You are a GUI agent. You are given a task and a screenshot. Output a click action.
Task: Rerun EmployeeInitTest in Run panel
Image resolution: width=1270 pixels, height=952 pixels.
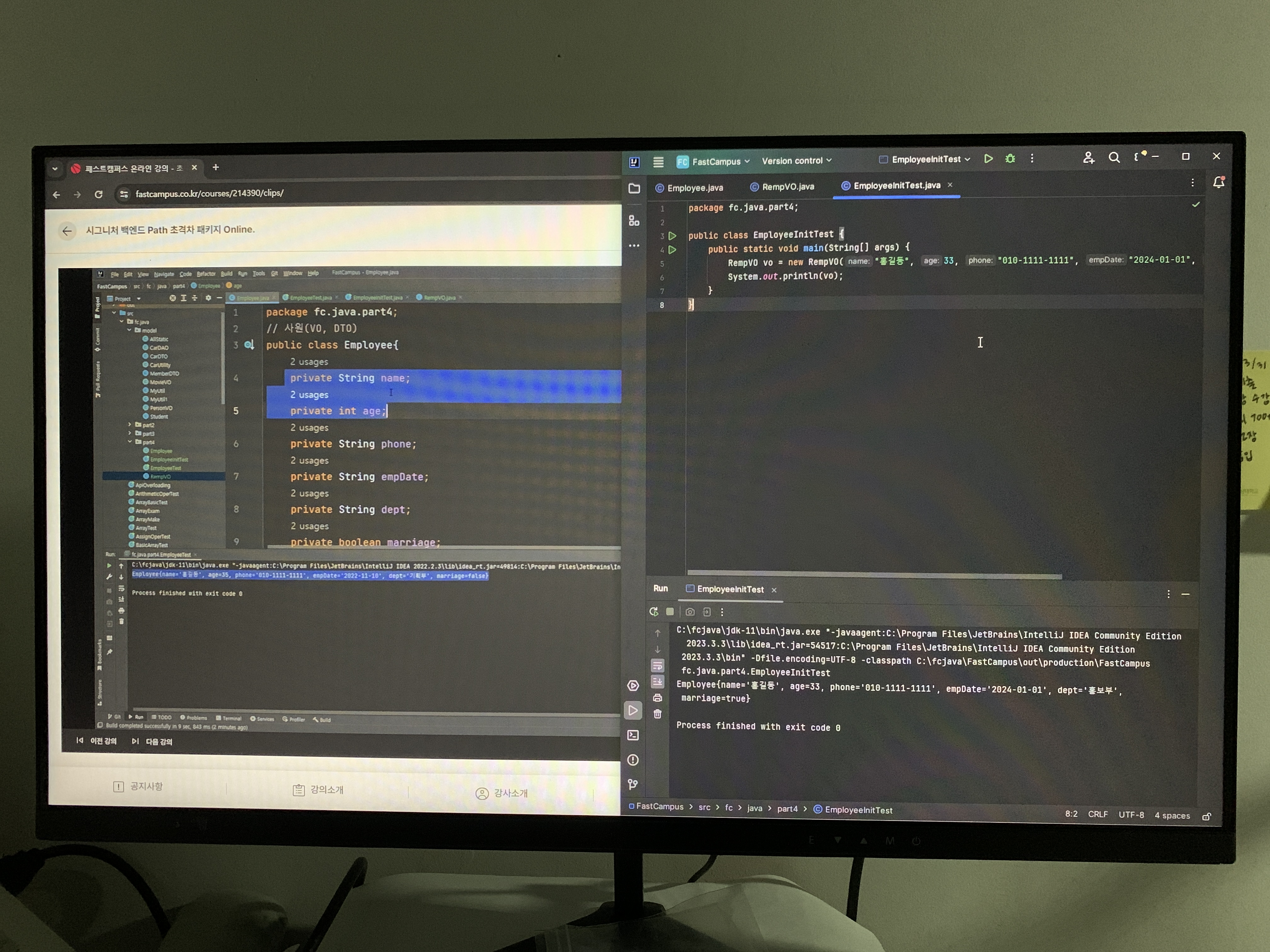pyautogui.click(x=653, y=612)
